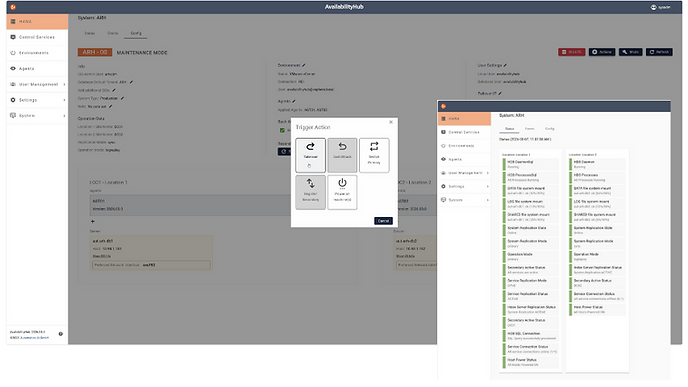This screenshot has width=688, height=387.
Task: Open Environments in the overlay window sidebar
Action: [464, 146]
